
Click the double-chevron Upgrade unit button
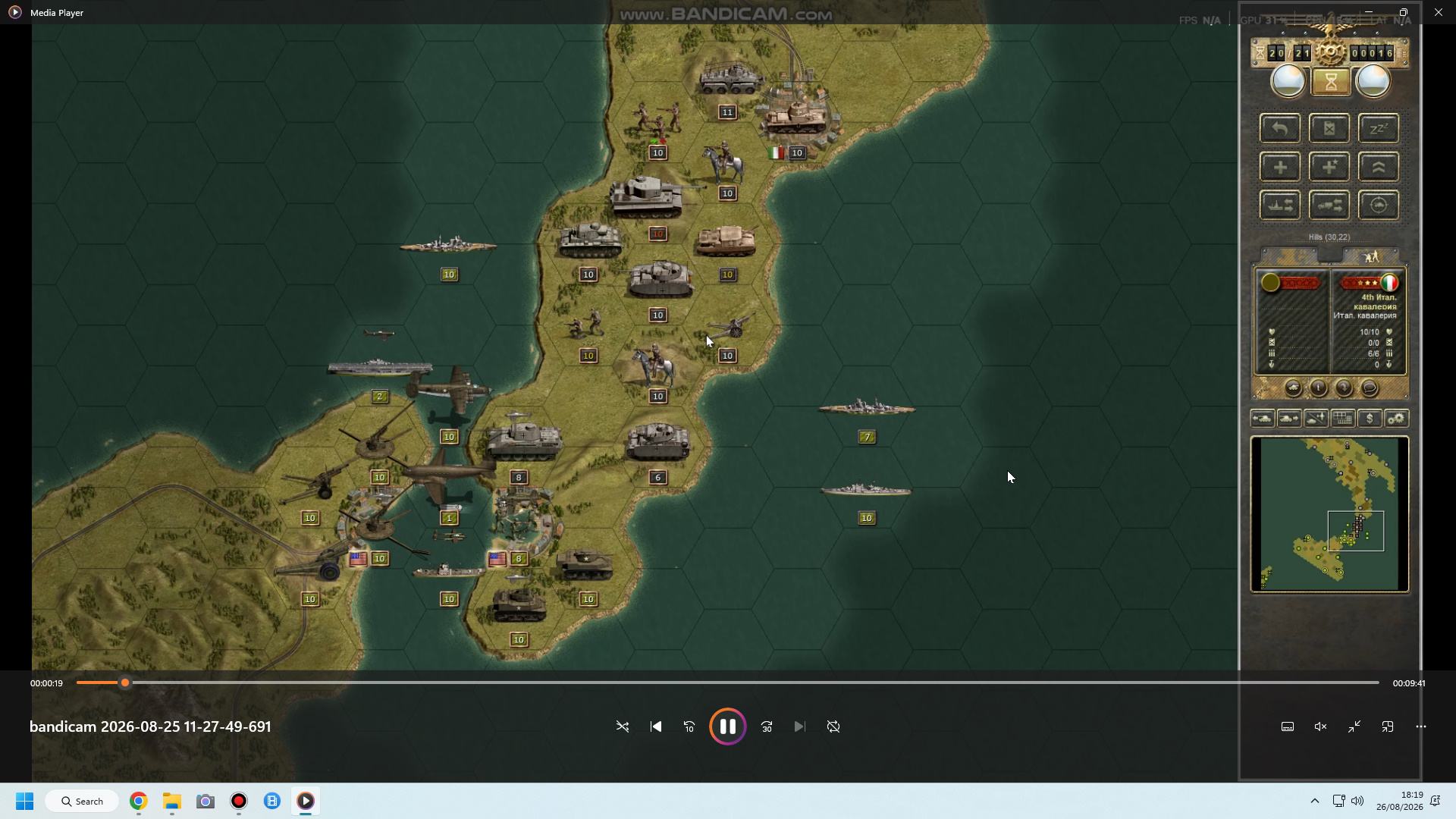click(1379, 167)
